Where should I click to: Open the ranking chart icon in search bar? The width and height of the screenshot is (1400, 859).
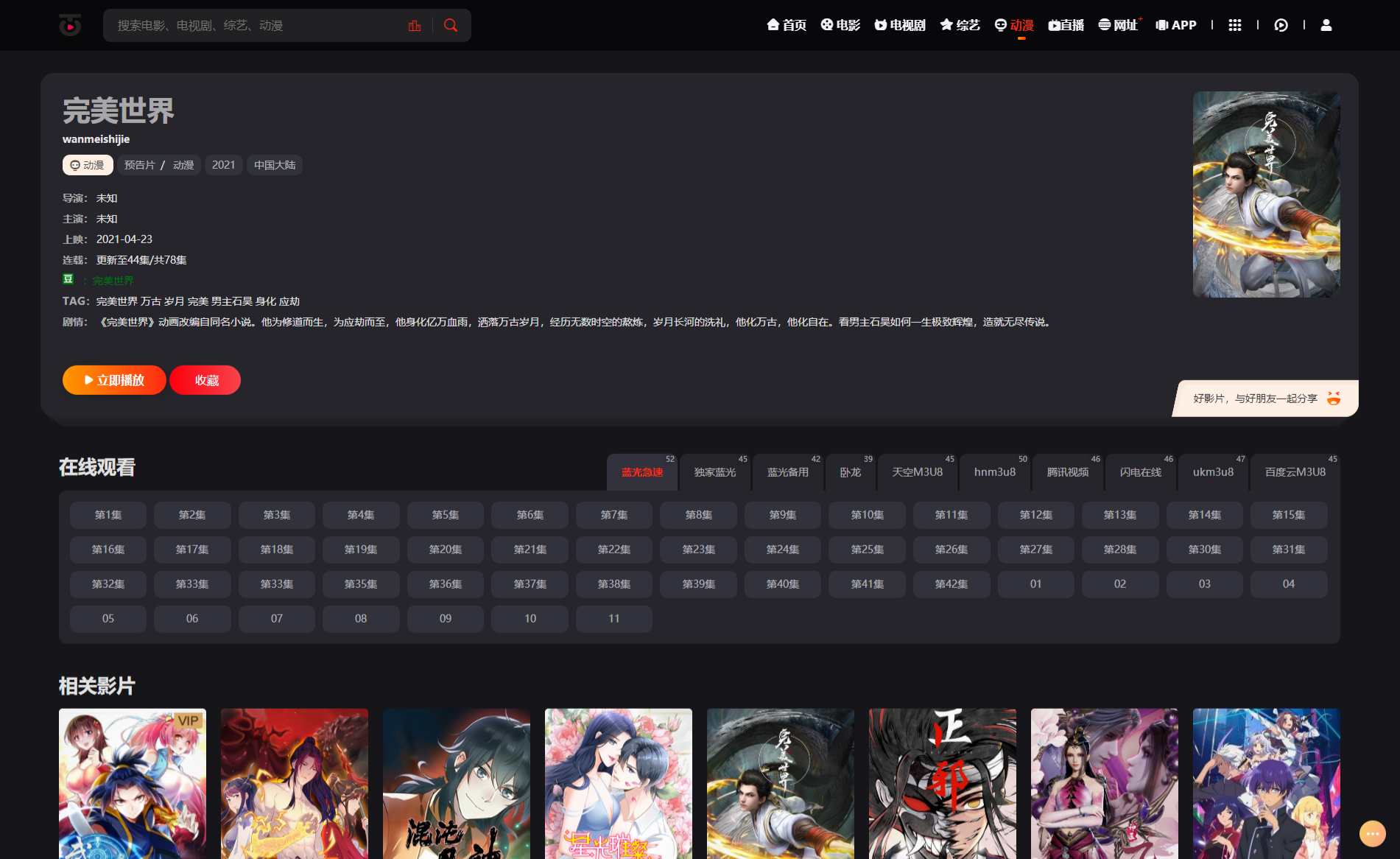tap(415, 26)
